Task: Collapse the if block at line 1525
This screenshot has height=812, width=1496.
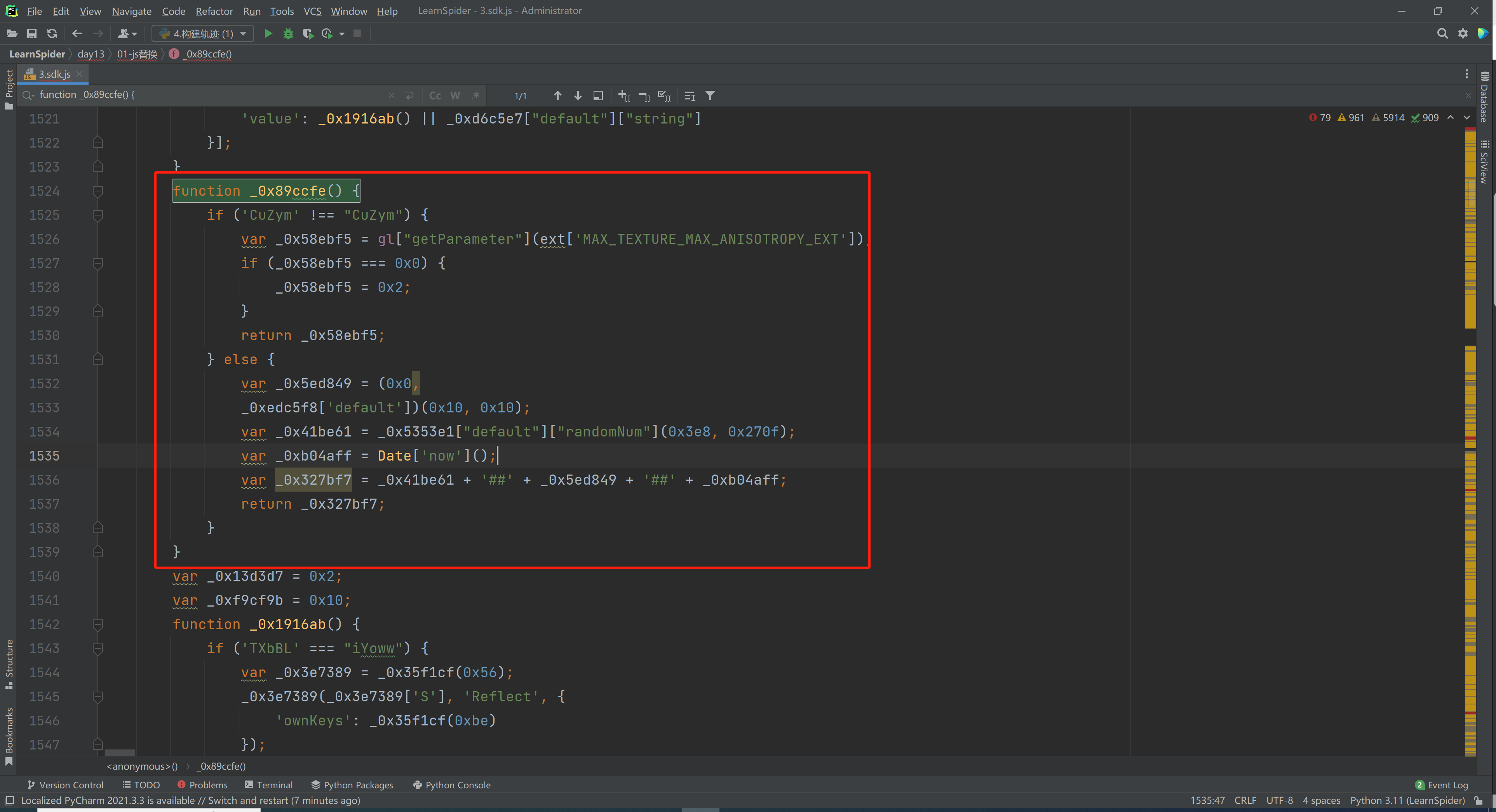Action: pos(98,216)
